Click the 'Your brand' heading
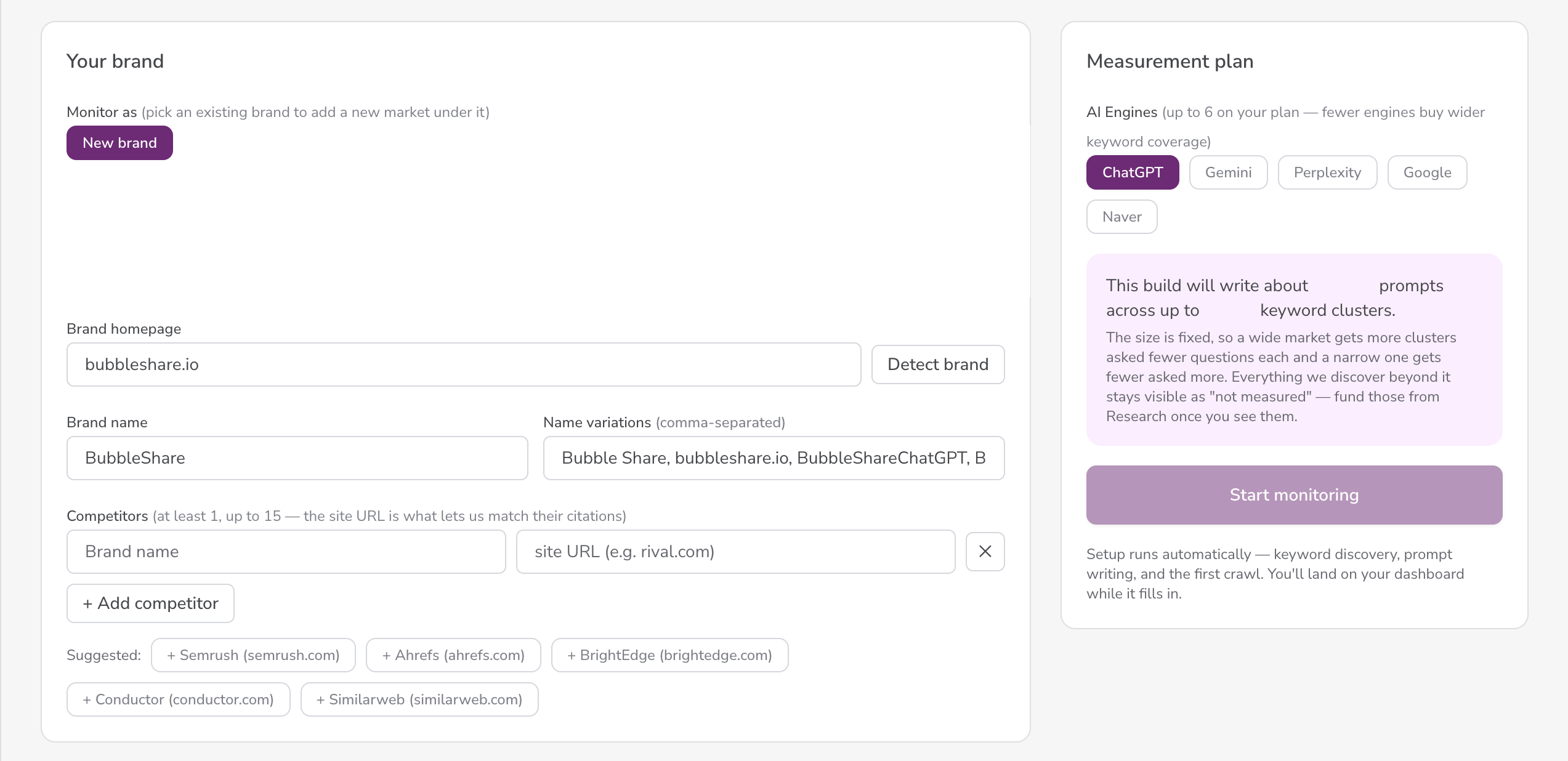 coord(115,61)
